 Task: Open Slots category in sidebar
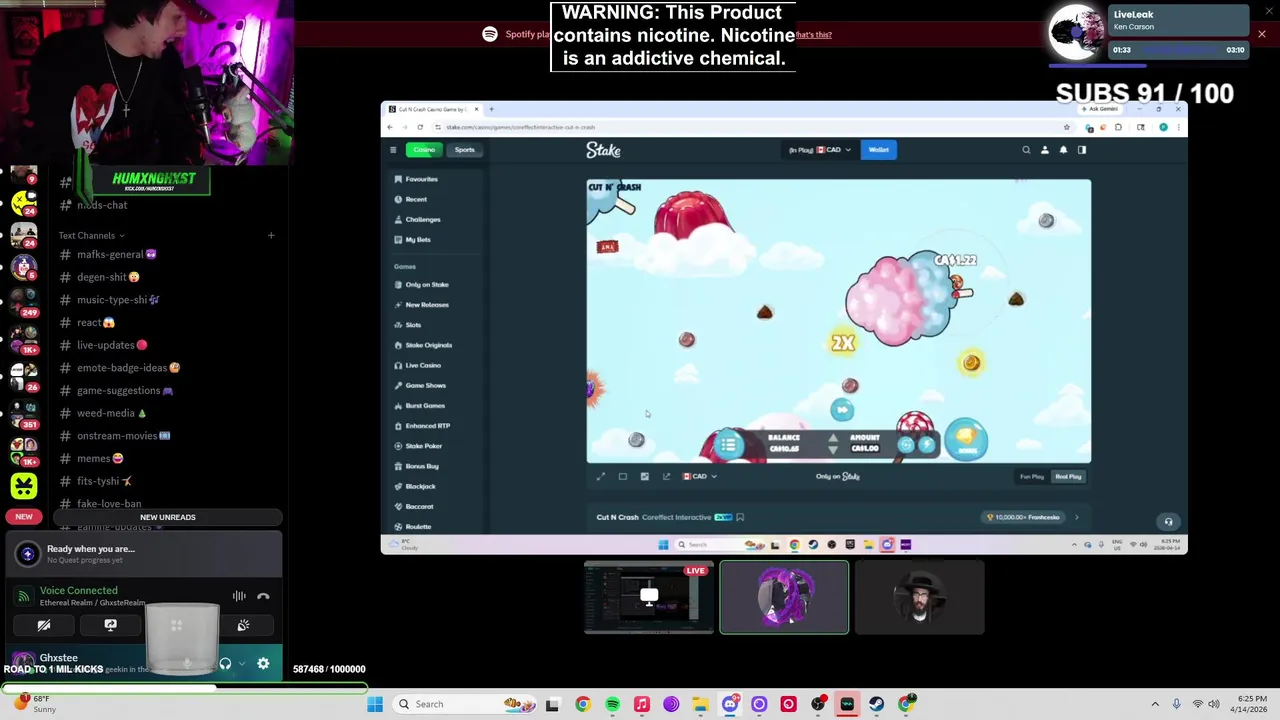(x=408, y=325)
